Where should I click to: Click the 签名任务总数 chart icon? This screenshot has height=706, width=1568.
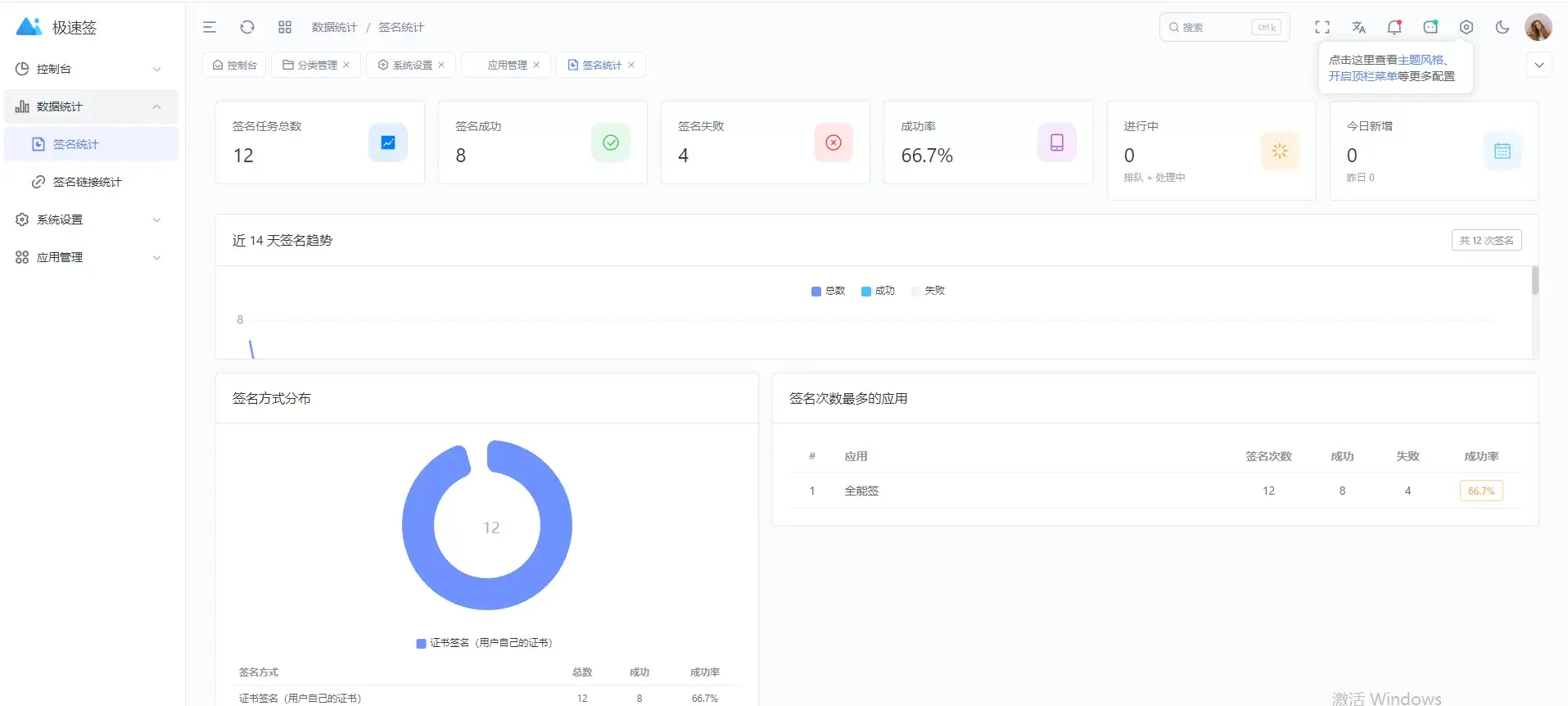pyautogui.click(x=388, y=143)
